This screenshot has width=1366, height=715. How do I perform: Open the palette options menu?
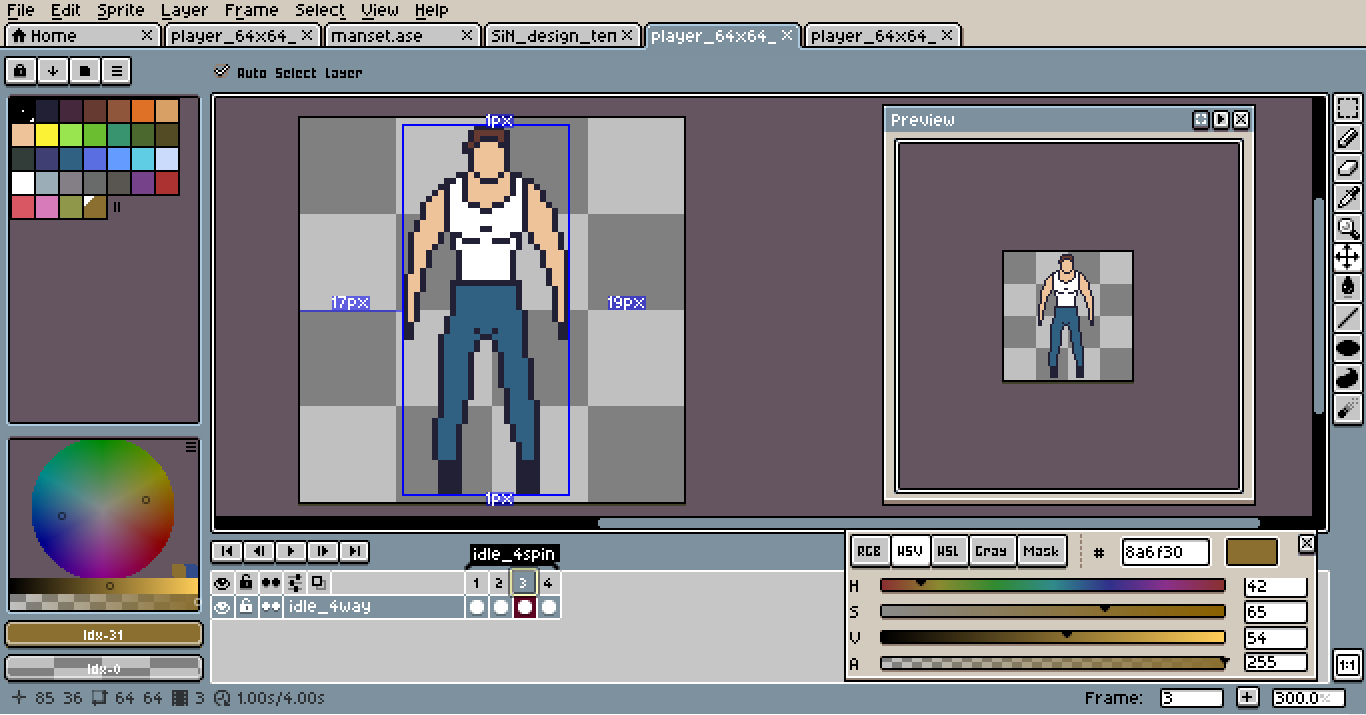coord(117,71)
